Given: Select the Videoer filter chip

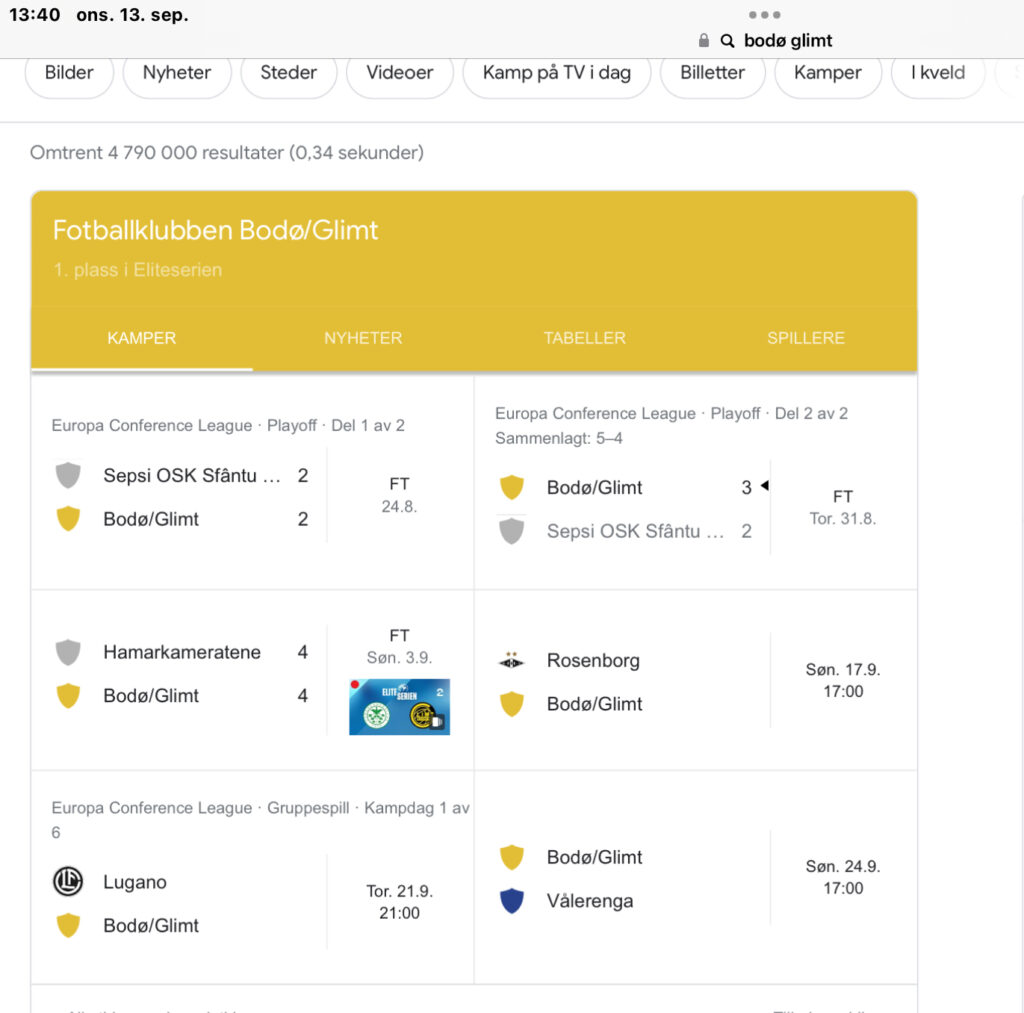Looking at the screenshot, I should 400,72.
